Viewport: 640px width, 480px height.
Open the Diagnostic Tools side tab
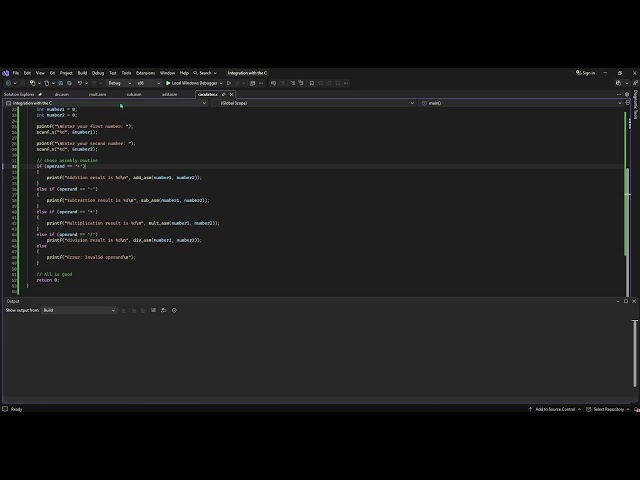tap(636, 104)
